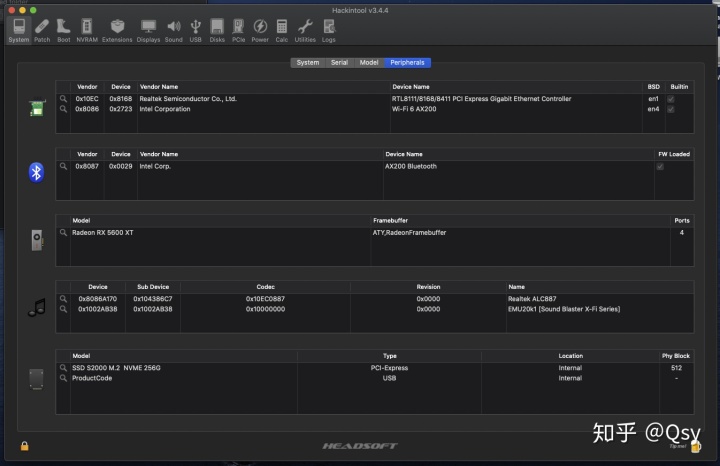Open the Calc section
Image resolution: width=720 pixels, height=466 pixels.
(281, 30)
